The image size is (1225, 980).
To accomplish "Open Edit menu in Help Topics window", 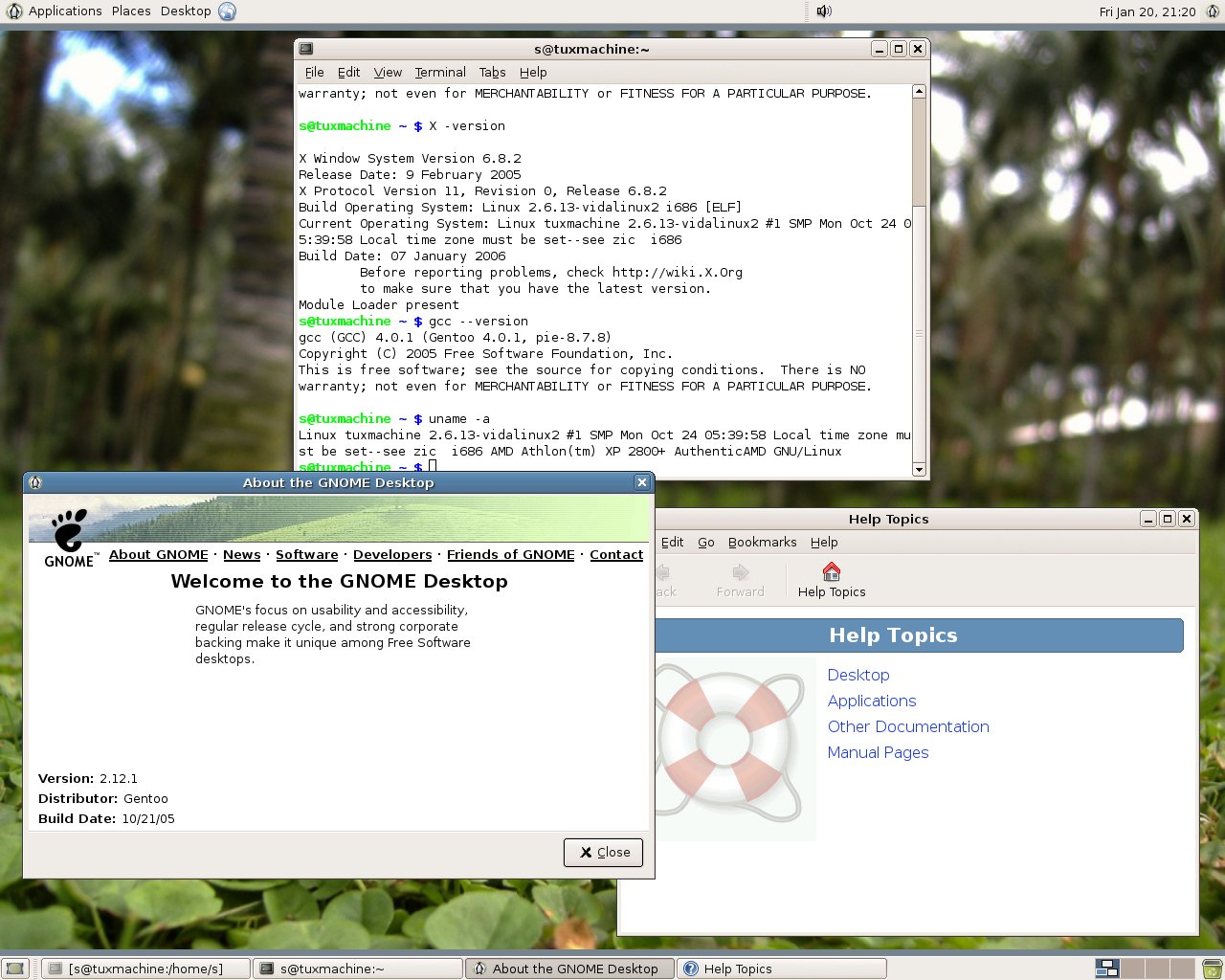I will tap(673, 543).
